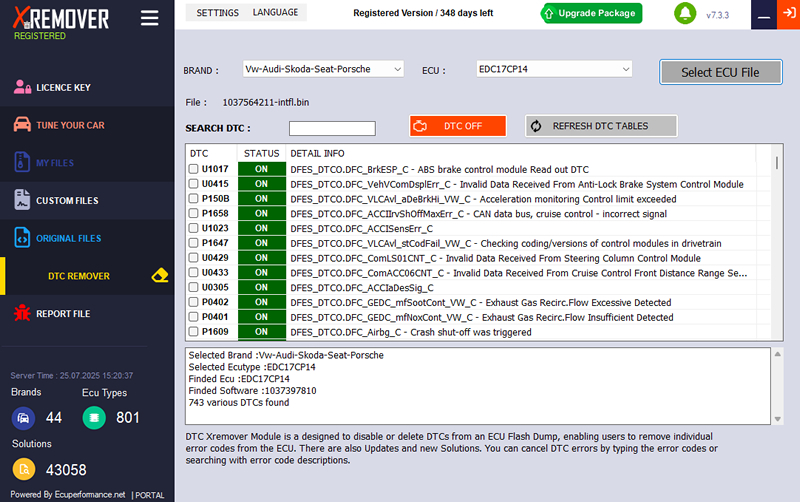Click the engine icon on DTC OFF

point(420,126)
